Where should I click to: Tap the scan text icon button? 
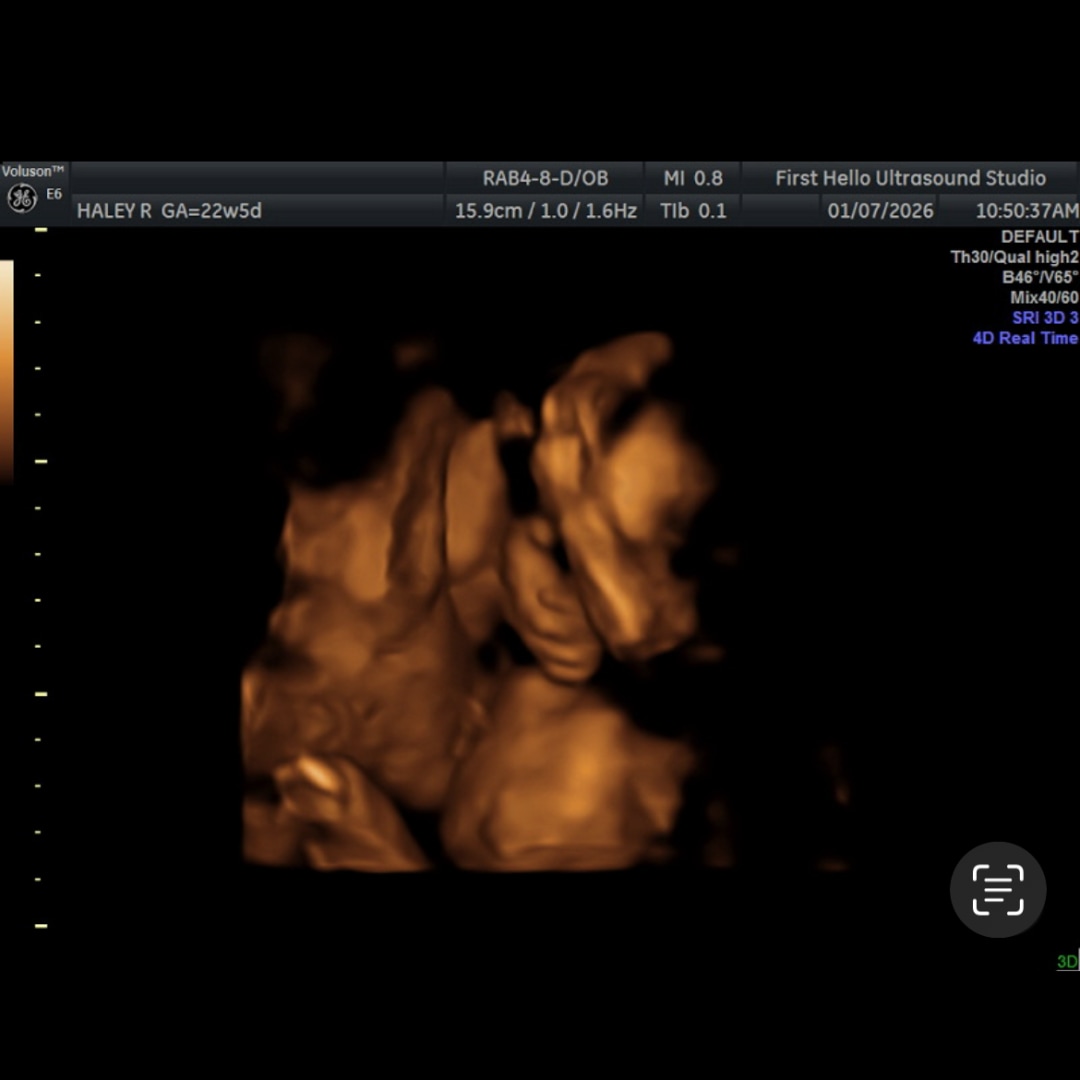[x=997, y=889]
